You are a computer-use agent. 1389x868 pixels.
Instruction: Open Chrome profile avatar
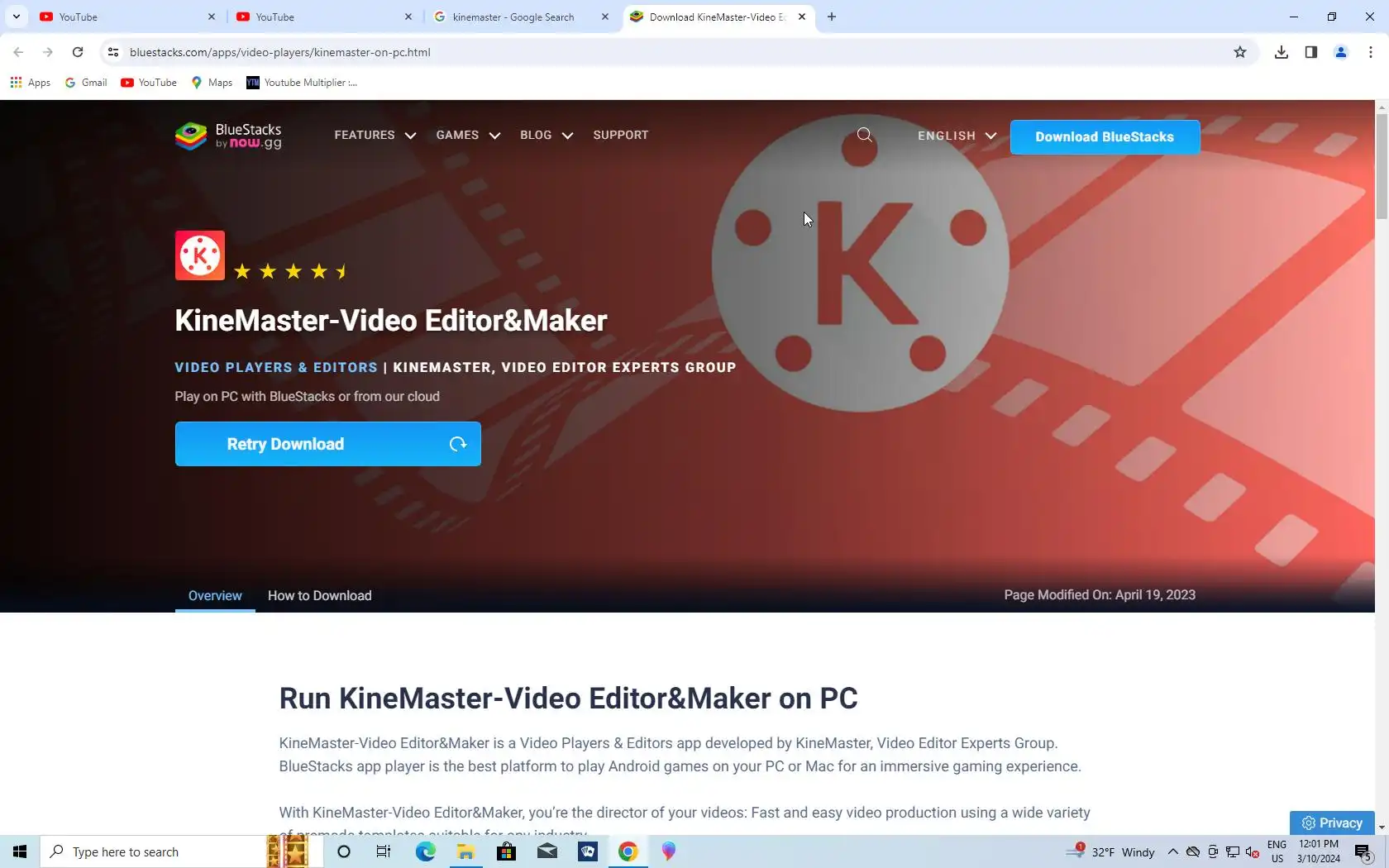click(x=1341, y=52)
